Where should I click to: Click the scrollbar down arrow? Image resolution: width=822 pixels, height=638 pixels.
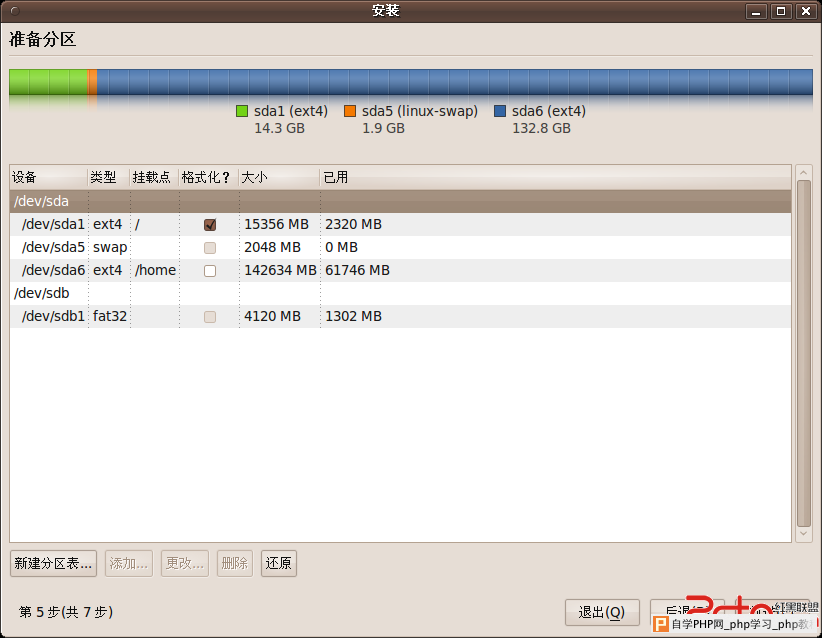[804, 534]
